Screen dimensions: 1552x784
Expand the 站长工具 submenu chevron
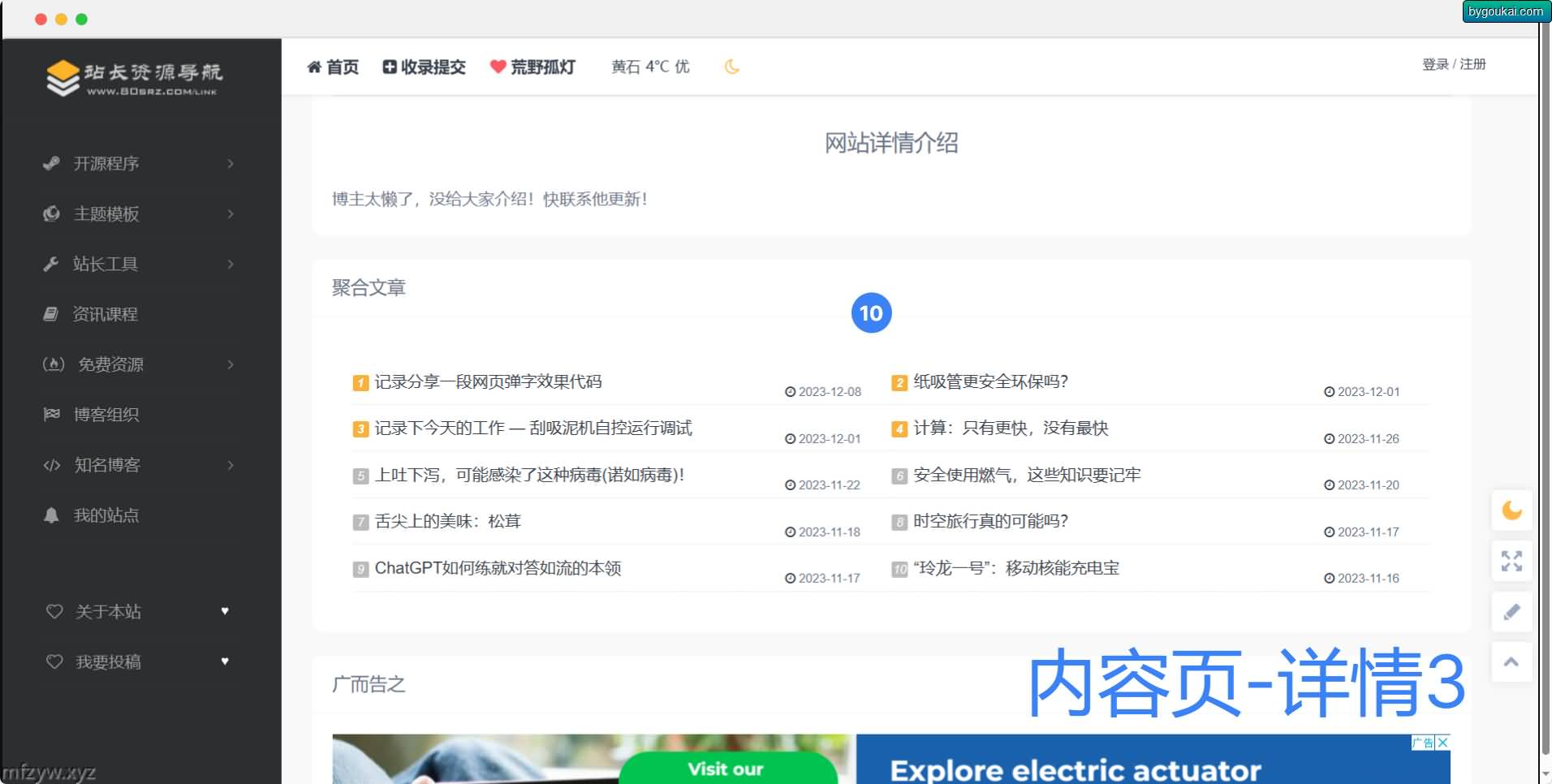point(231,265)
